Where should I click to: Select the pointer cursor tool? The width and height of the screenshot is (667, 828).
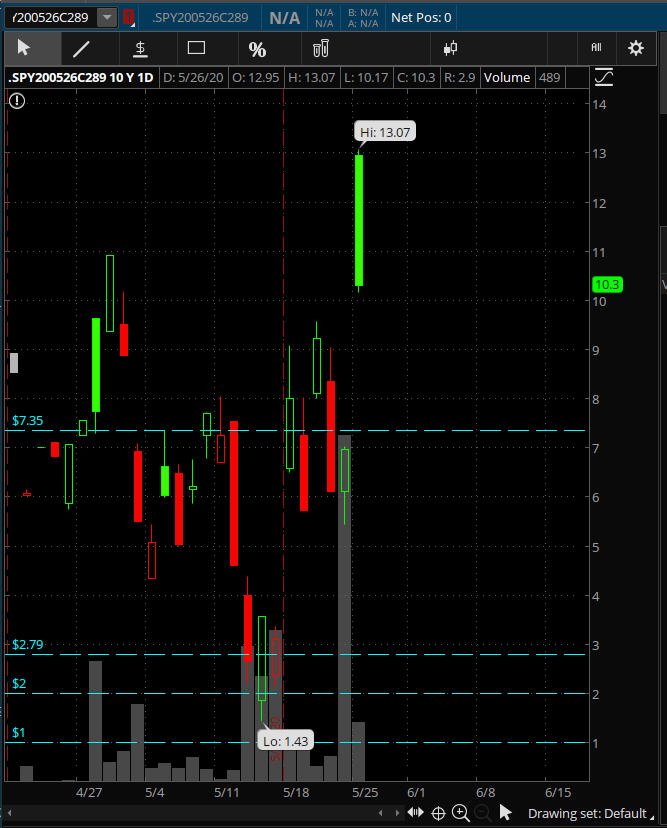click(24, 48)
